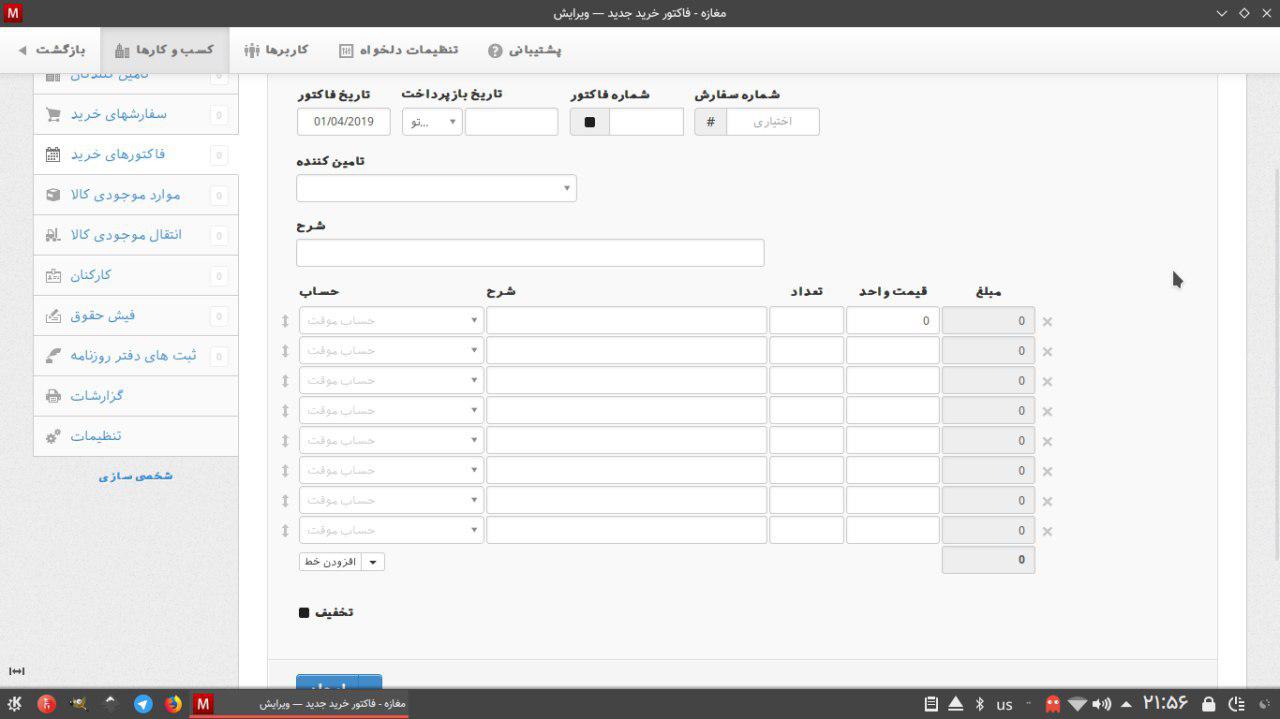
Task: Click the main شرح description field
Action: (x=530, y=253)
